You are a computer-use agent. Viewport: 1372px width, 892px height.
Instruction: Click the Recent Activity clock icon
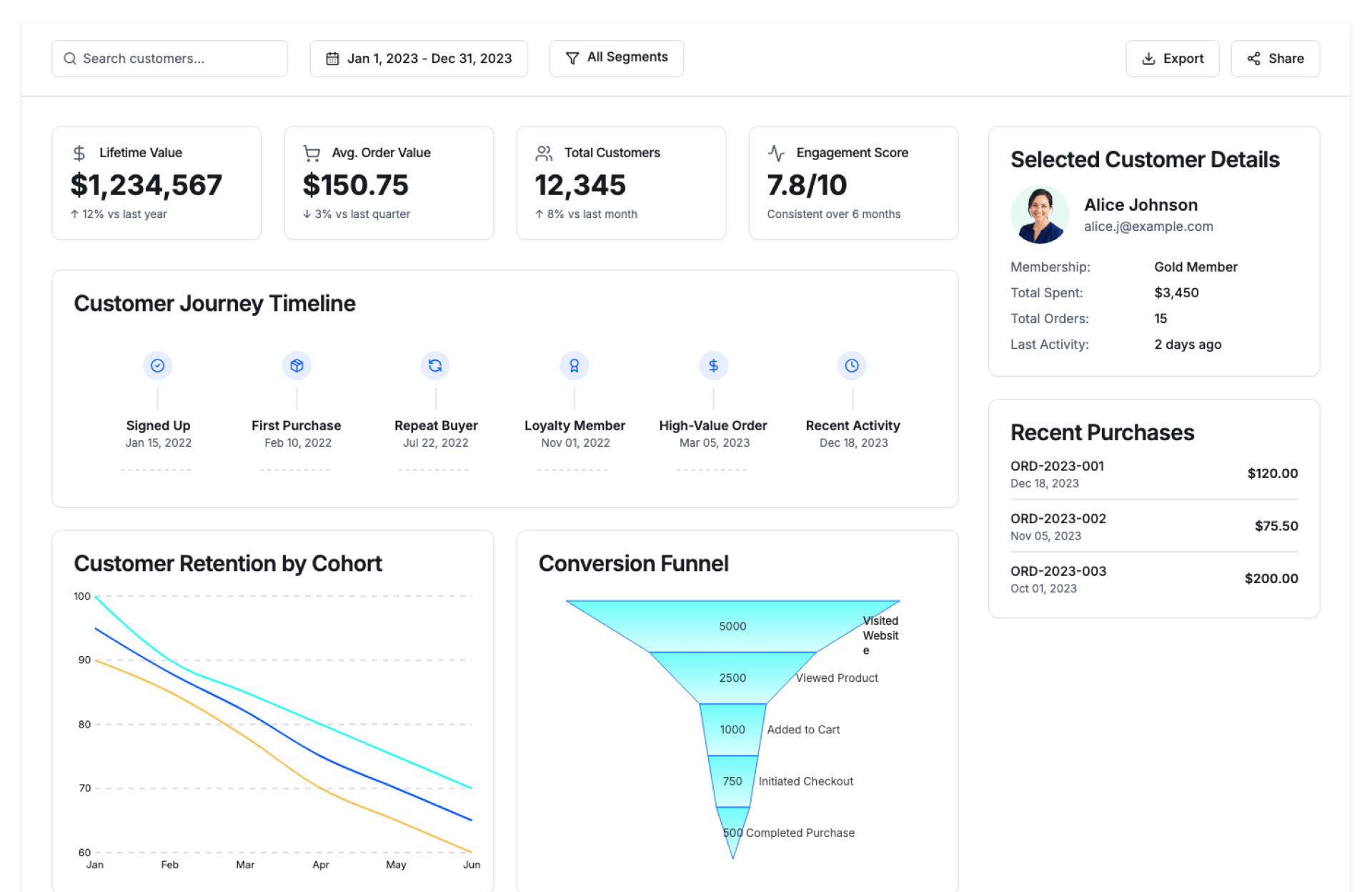pos(852,366)
